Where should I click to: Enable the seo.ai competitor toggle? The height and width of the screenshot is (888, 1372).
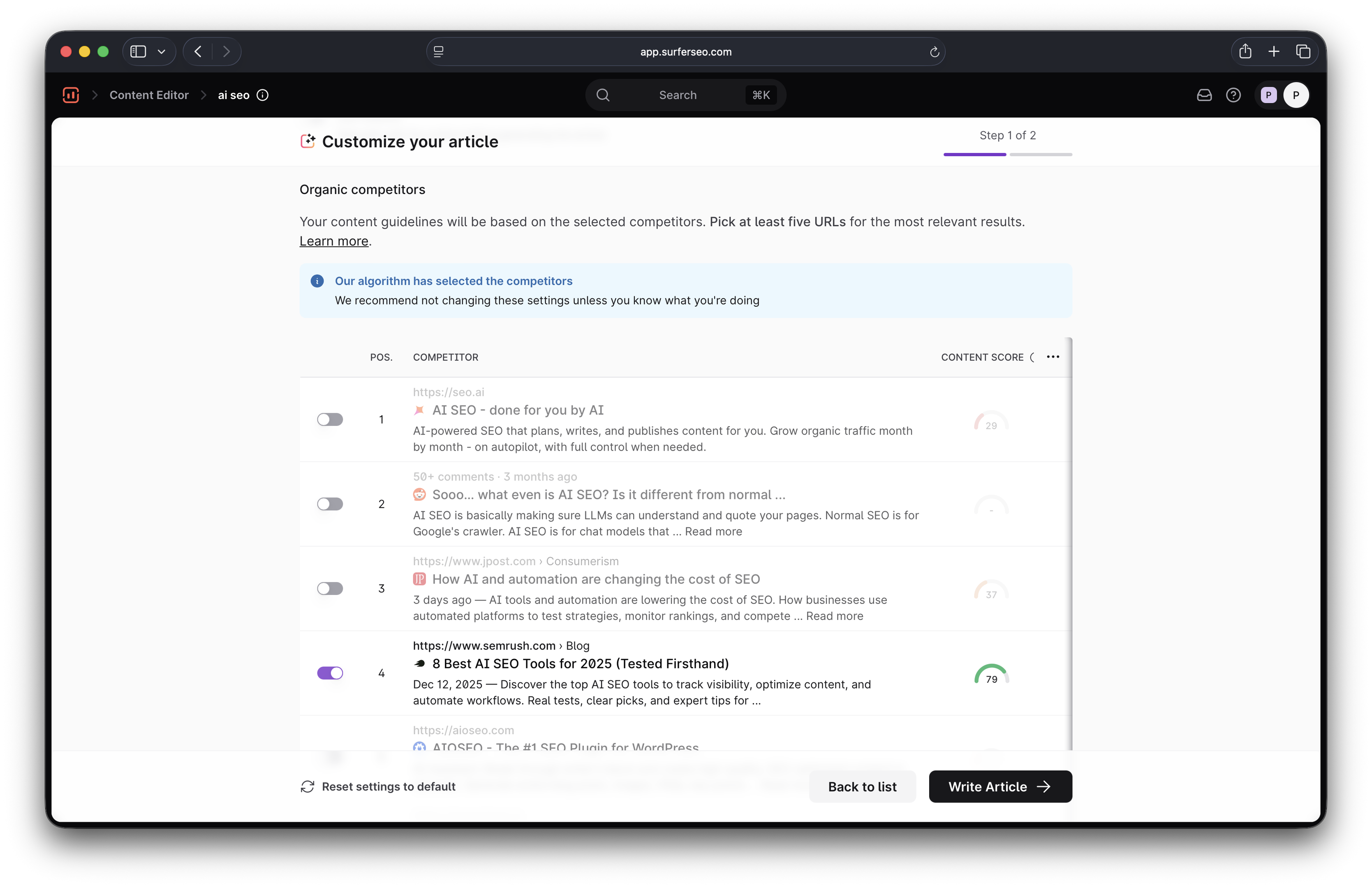click(330, 419)
